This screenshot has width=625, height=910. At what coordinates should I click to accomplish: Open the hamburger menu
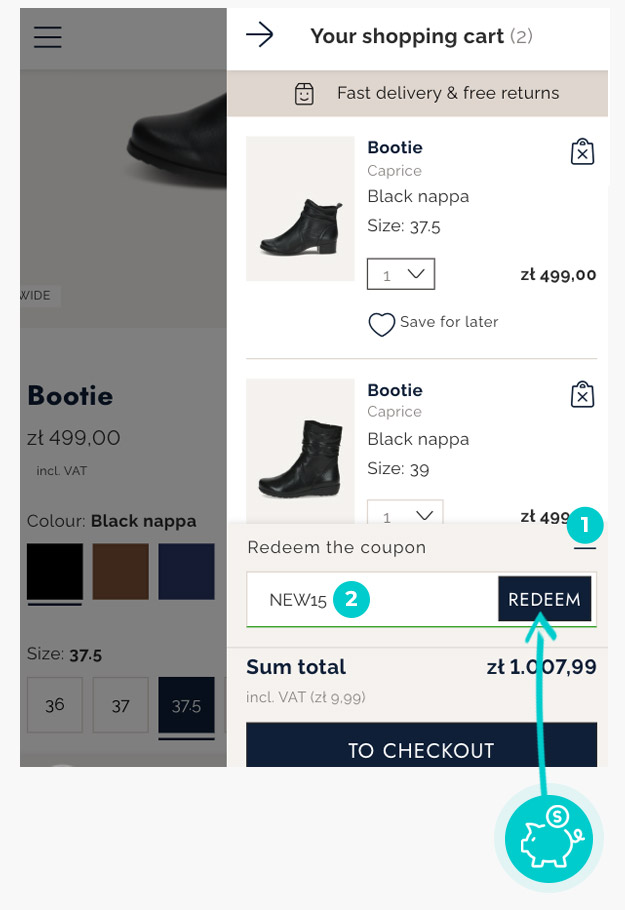(47, 36)
